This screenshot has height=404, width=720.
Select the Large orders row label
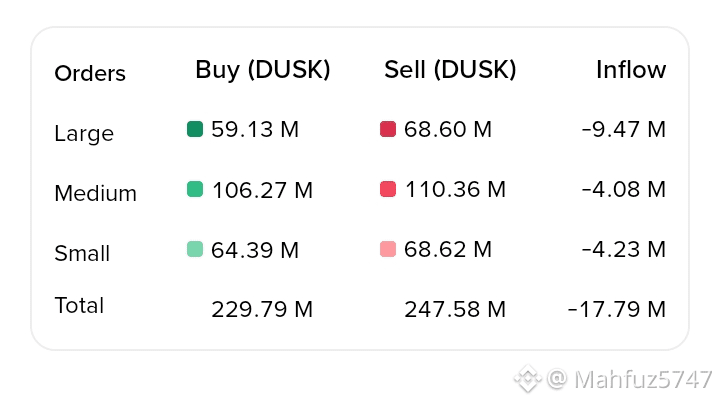pos(84,133)
